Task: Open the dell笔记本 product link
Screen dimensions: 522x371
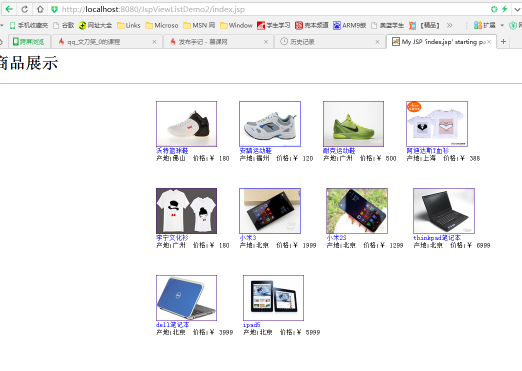Action: coord(172,325)
